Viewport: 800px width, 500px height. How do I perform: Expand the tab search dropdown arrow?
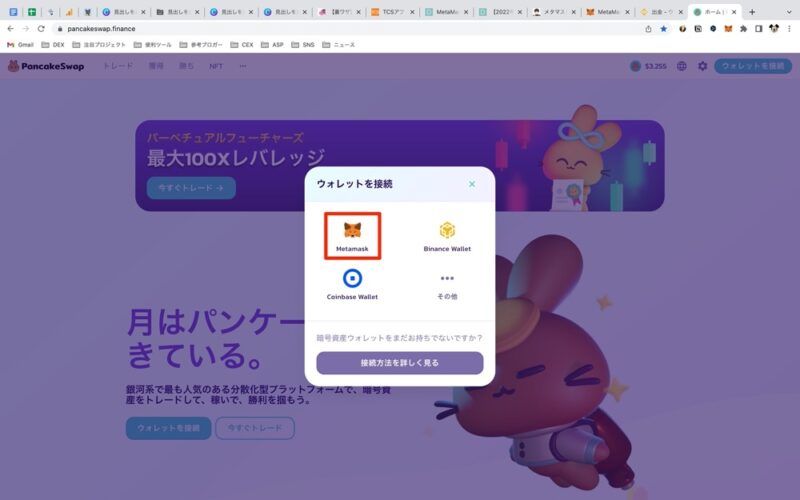click(789, 12)
